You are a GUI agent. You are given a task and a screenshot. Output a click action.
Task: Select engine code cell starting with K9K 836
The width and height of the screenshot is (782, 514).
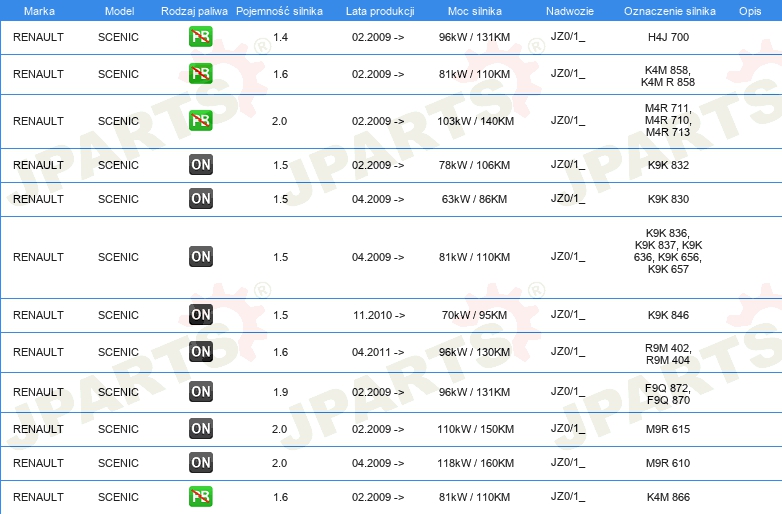pos(668,251)
